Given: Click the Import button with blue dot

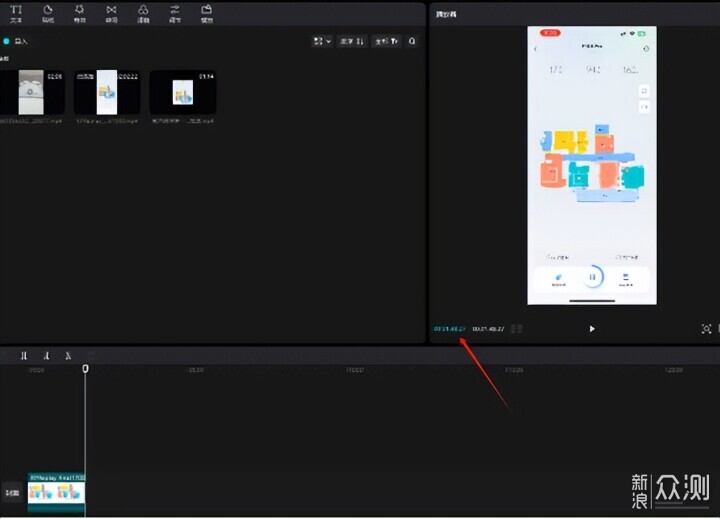Looking at the screenshot, I should [15, 41].
